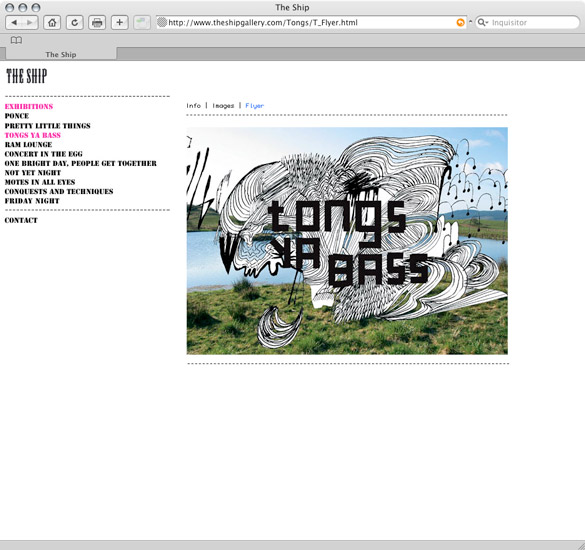Click the Inquisitor search field

click(534, 23)
